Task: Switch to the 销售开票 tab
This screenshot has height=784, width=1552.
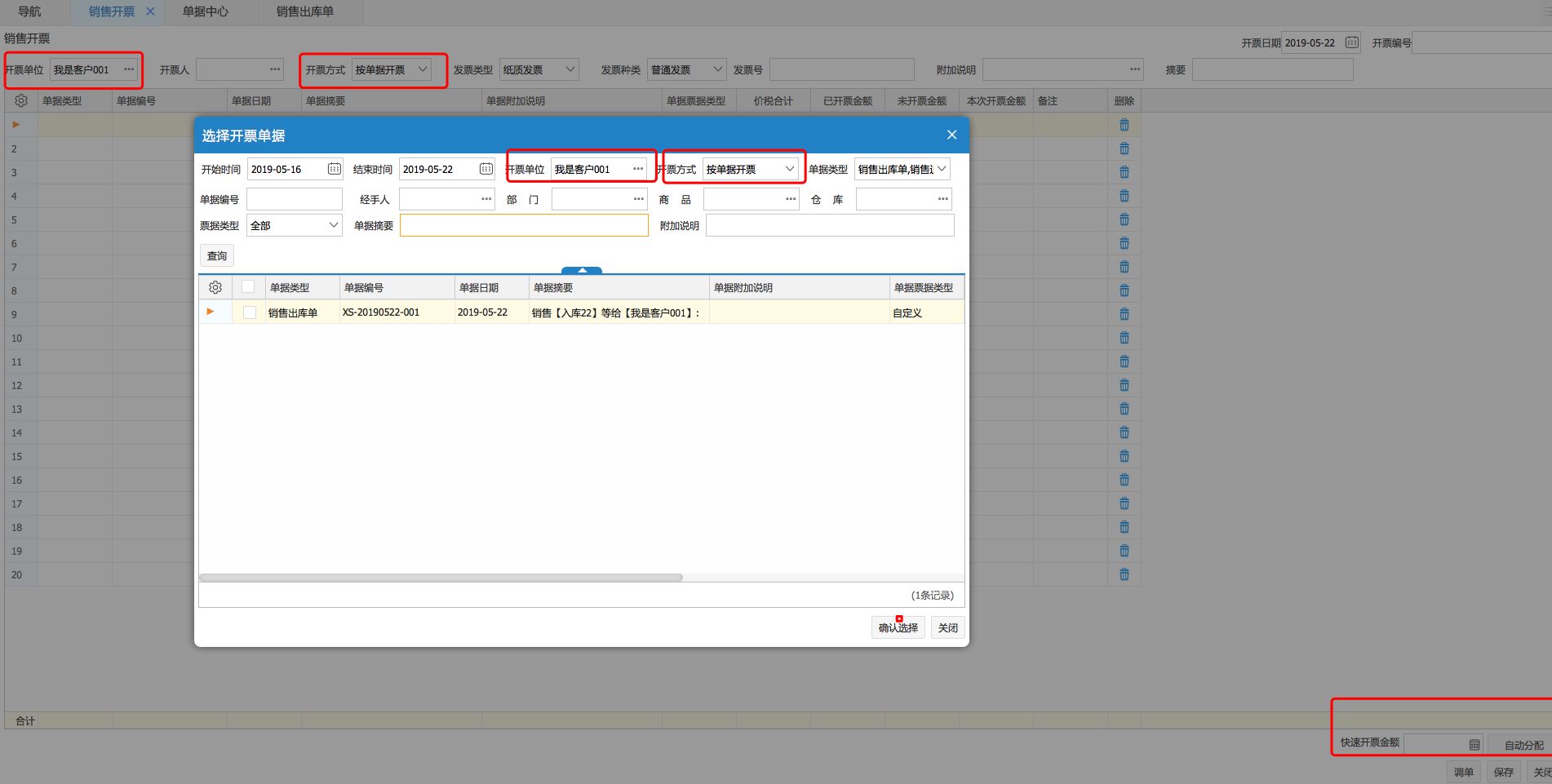Action: tap(111, 11)
